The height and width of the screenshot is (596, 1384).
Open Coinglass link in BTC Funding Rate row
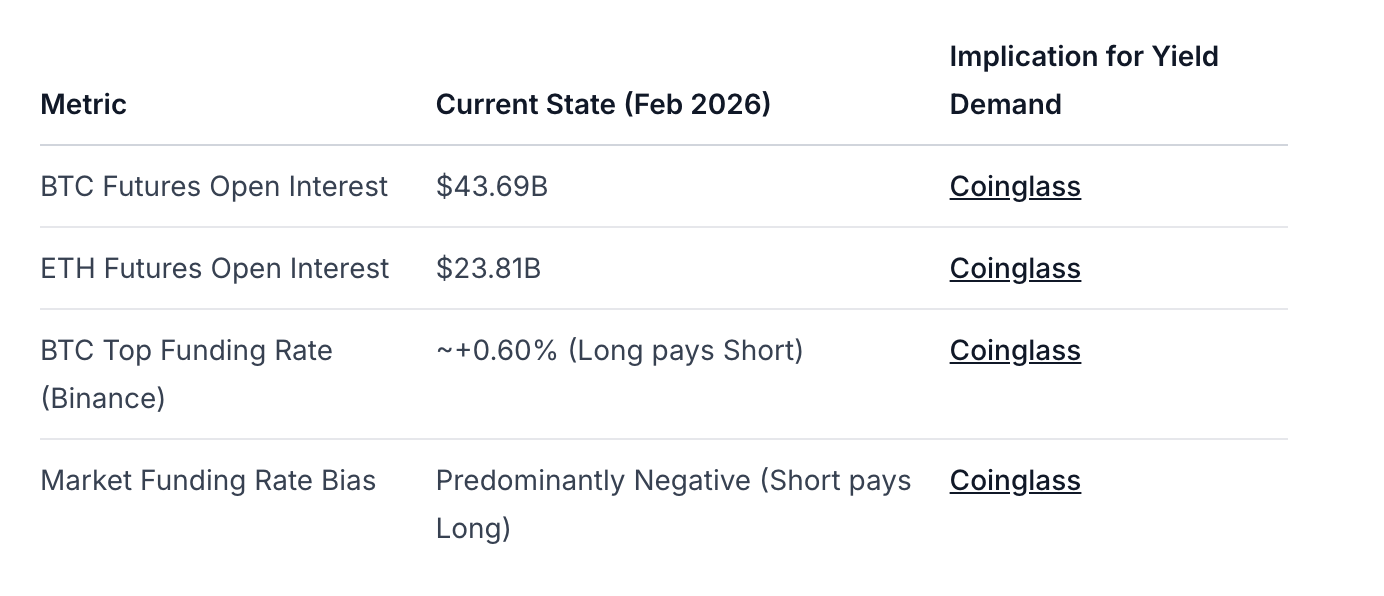point(1014,351)
